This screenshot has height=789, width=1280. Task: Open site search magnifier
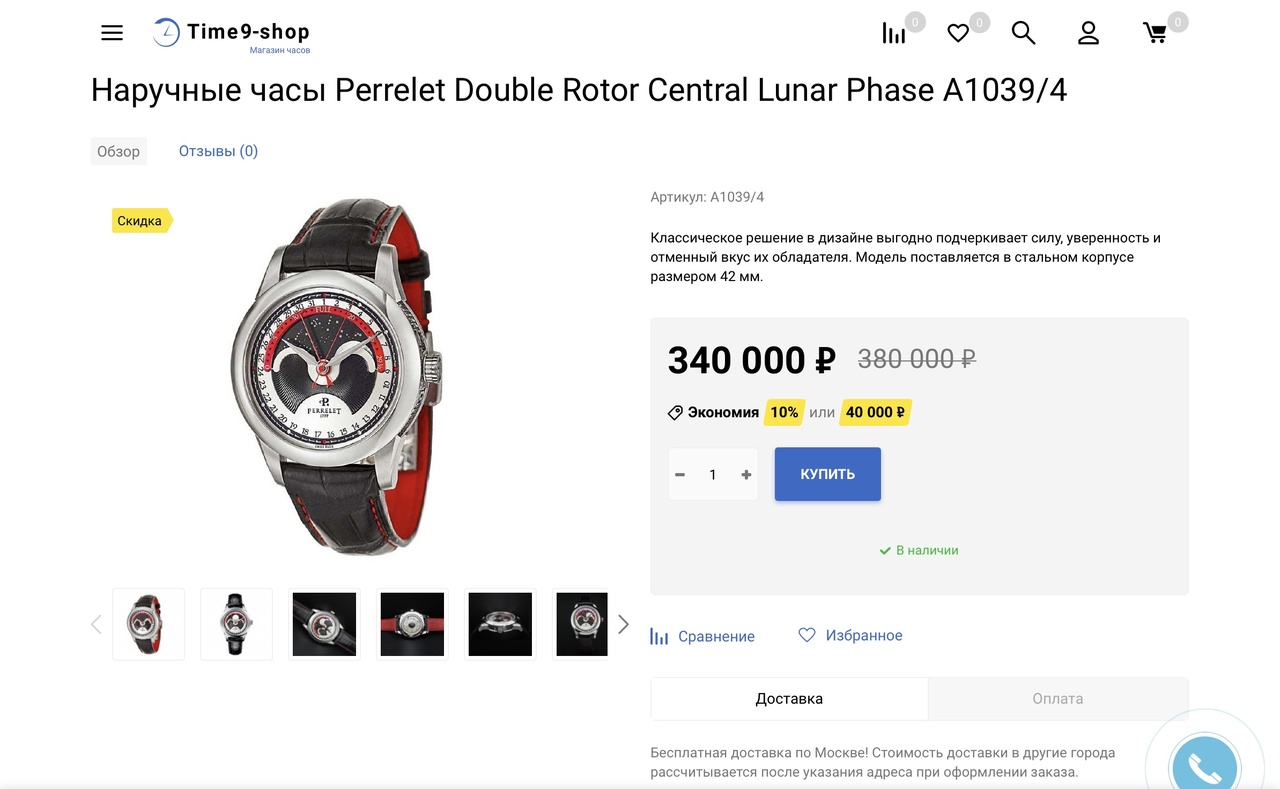coord(1023,33)
